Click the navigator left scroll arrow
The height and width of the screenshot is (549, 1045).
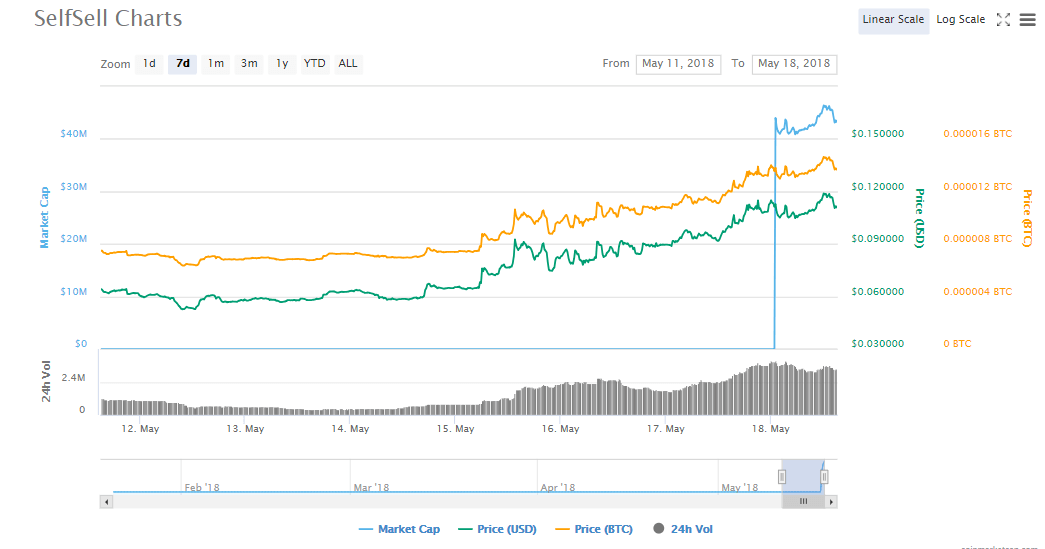(107, 501)
